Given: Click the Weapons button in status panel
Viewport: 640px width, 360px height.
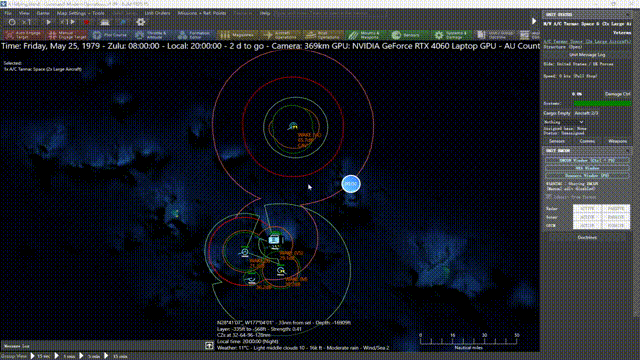Looking at the screenshot, I should click(x=617, y=141).
